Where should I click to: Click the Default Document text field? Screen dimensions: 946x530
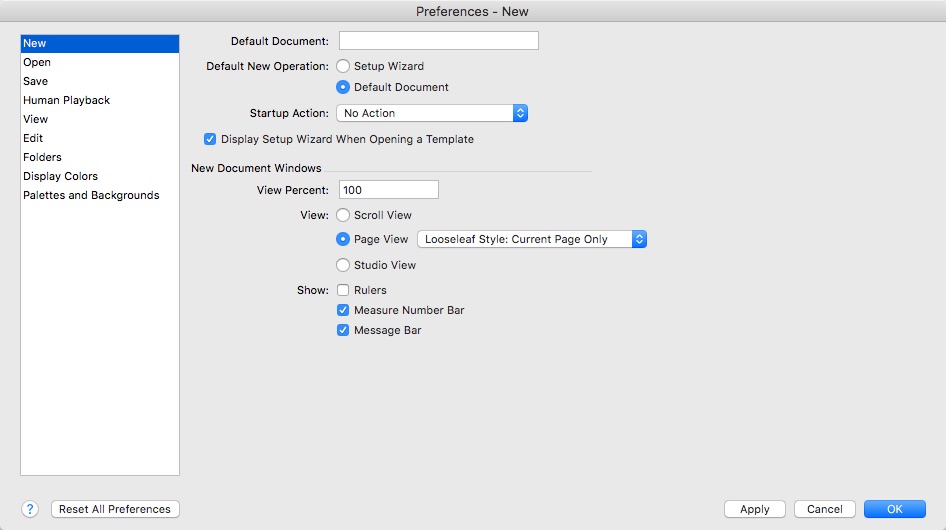tap(438, 41)
